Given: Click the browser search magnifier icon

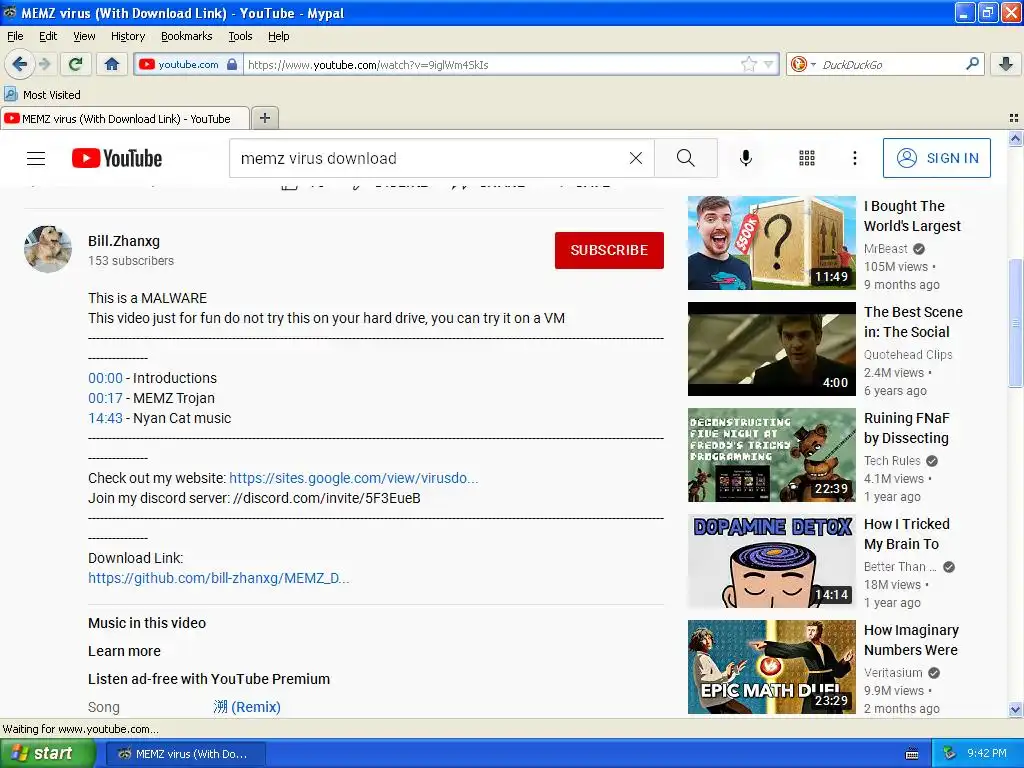Looking at the screenshot, I should [972, 63].
